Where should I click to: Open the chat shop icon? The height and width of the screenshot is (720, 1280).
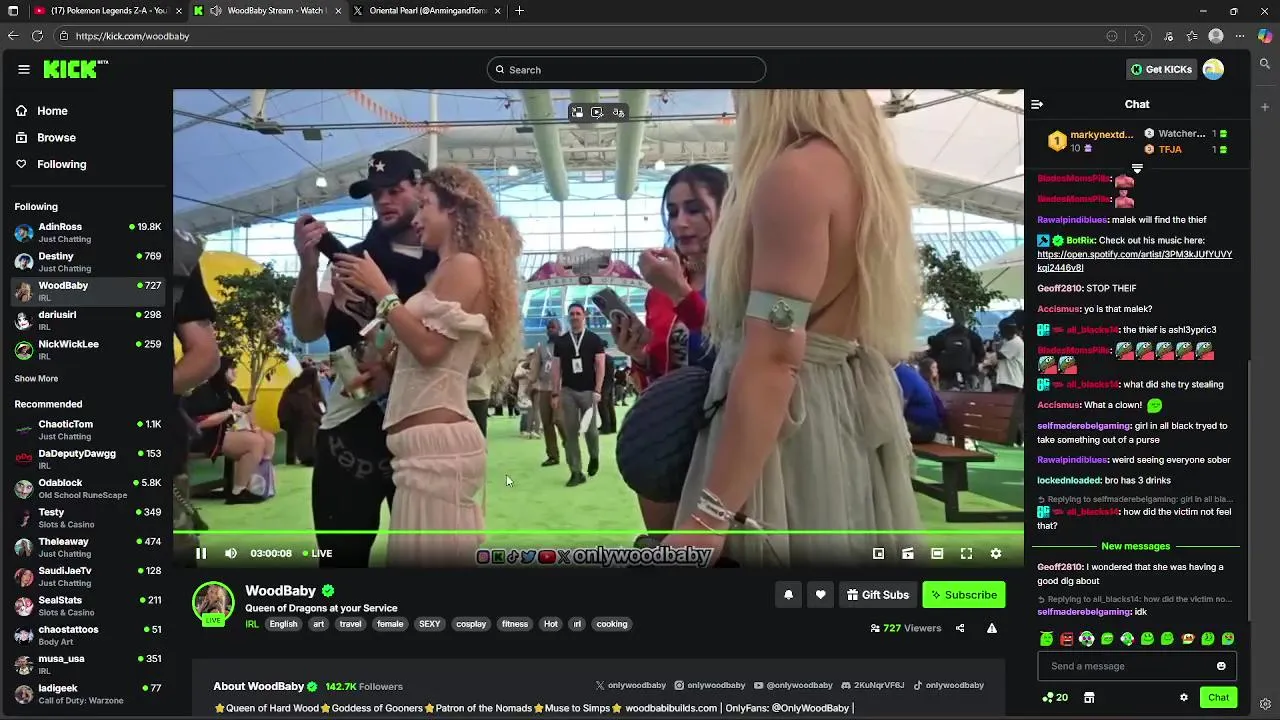(x=1089, y=697)
